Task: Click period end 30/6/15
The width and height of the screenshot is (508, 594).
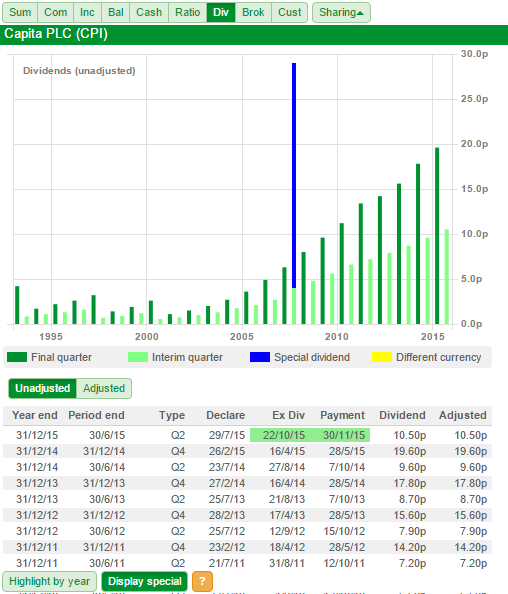Action: [x=107, y=435]
